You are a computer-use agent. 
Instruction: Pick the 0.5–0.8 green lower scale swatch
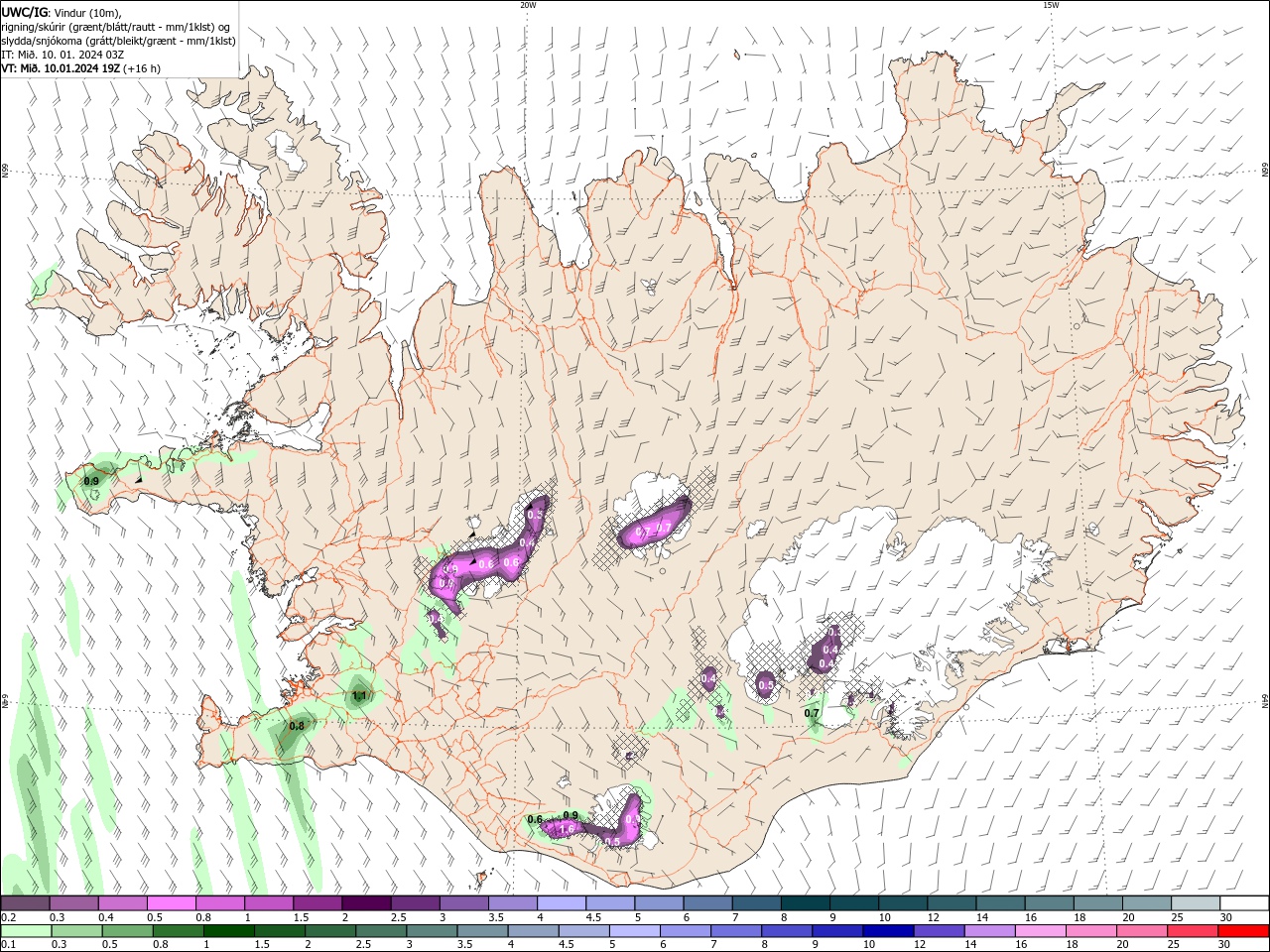click(x=128, y=931)
